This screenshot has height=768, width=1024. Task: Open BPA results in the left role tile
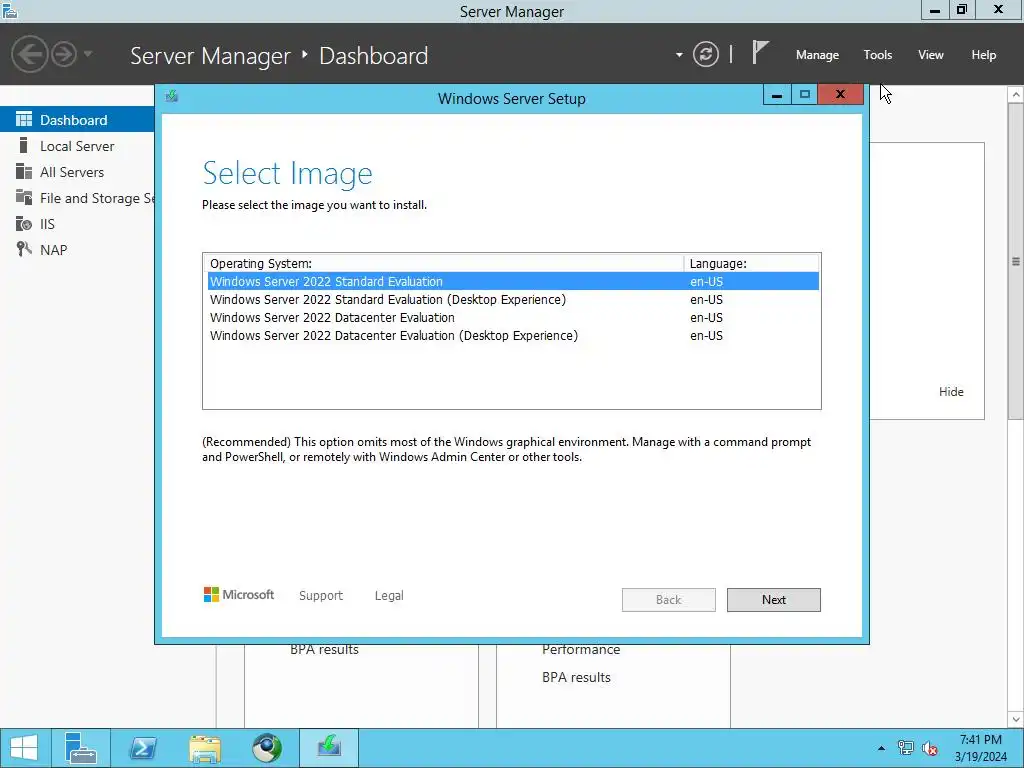(x=324, y=649)
